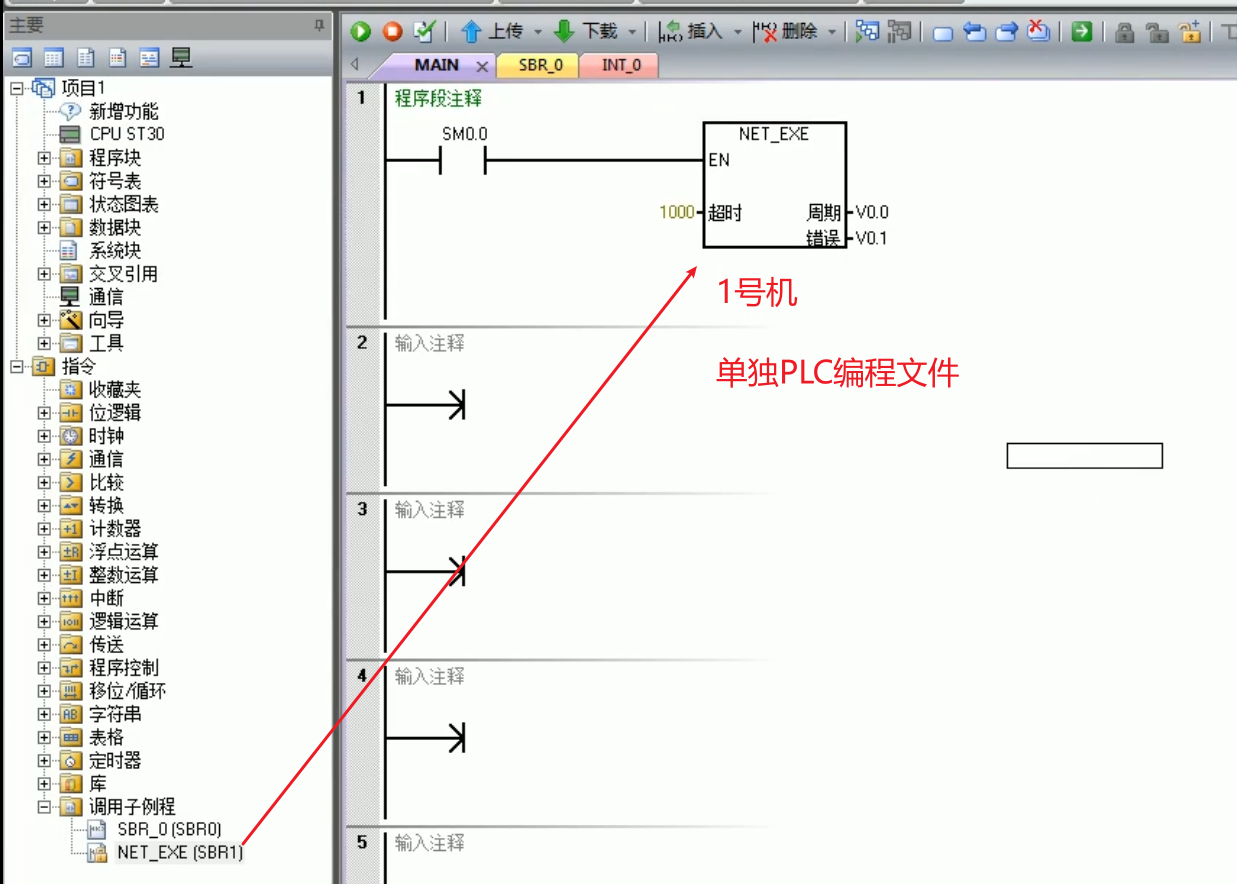Screen dimensions: 1237x884
Task: Switch to the SBR_0 tab
Action: (540, 65)
